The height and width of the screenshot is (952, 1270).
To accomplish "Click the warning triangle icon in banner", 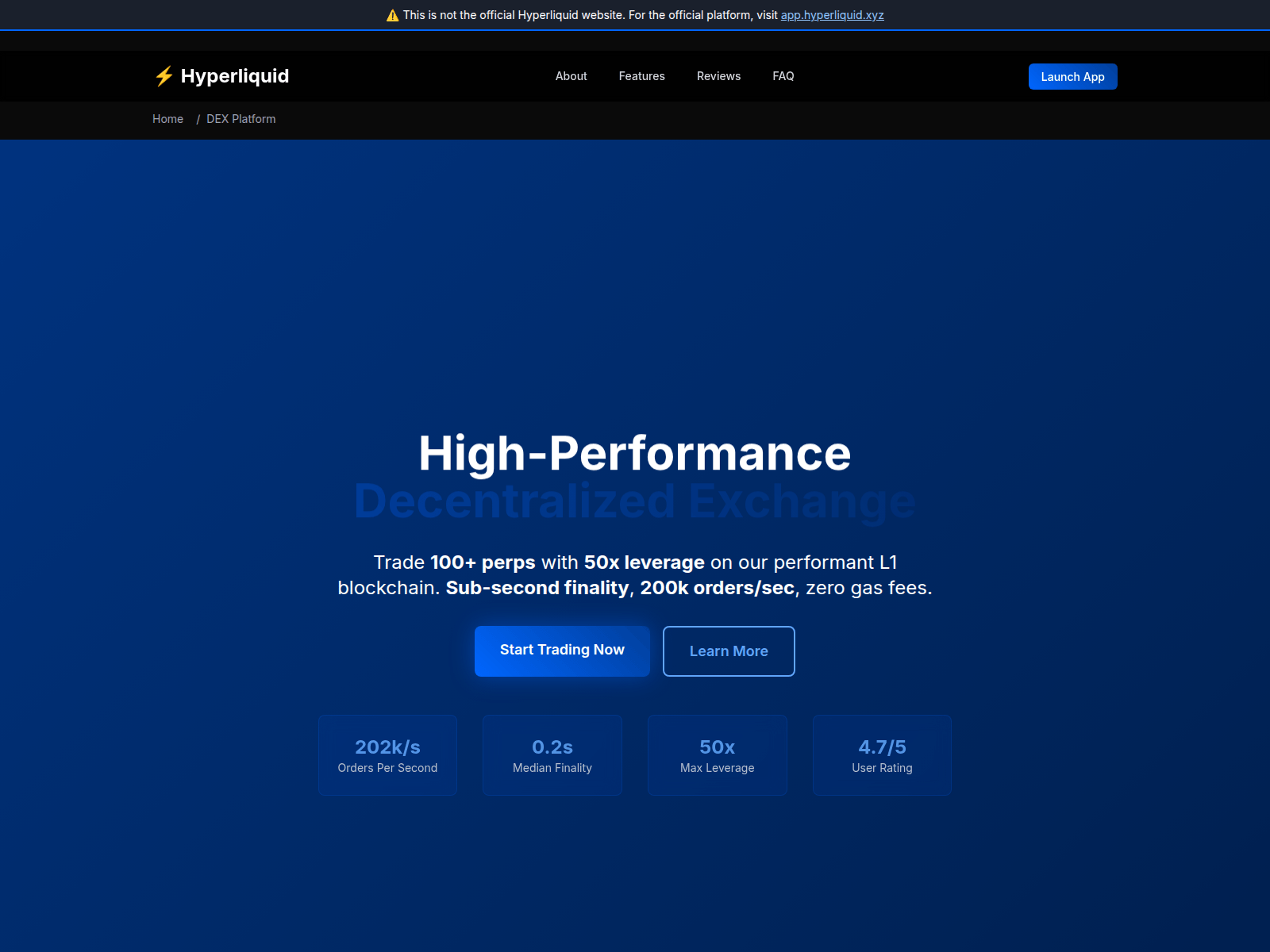I will pyautogui.click(x=392, y=15).
